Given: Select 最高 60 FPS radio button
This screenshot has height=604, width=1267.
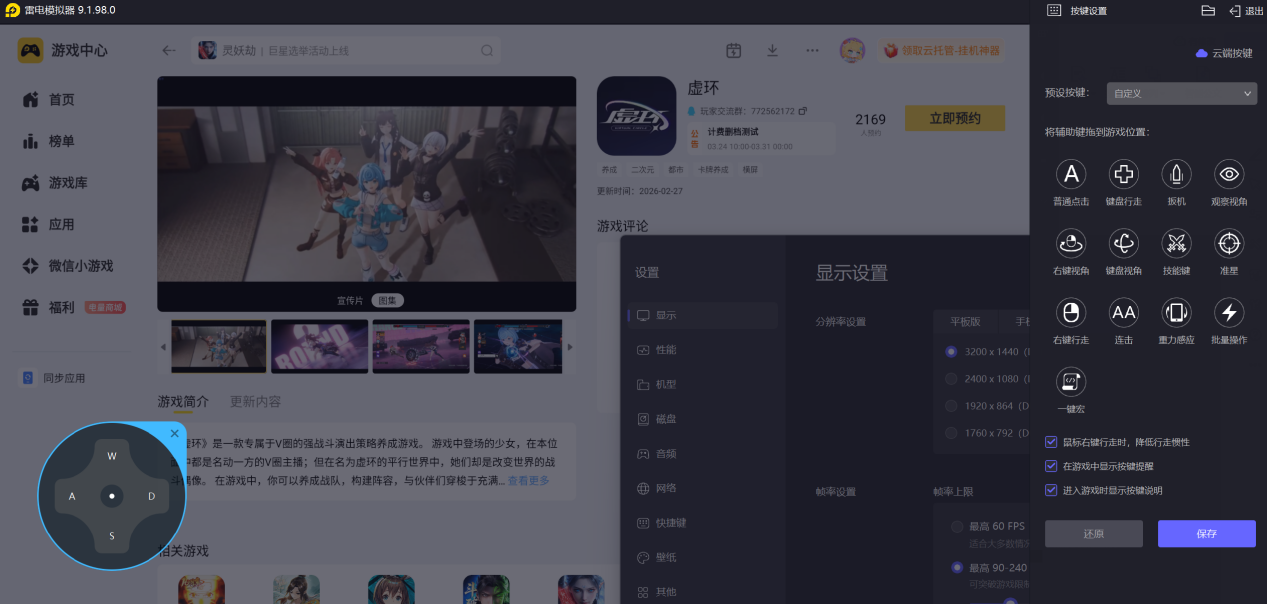Looking at the screenshot, I should coord(958,526).
